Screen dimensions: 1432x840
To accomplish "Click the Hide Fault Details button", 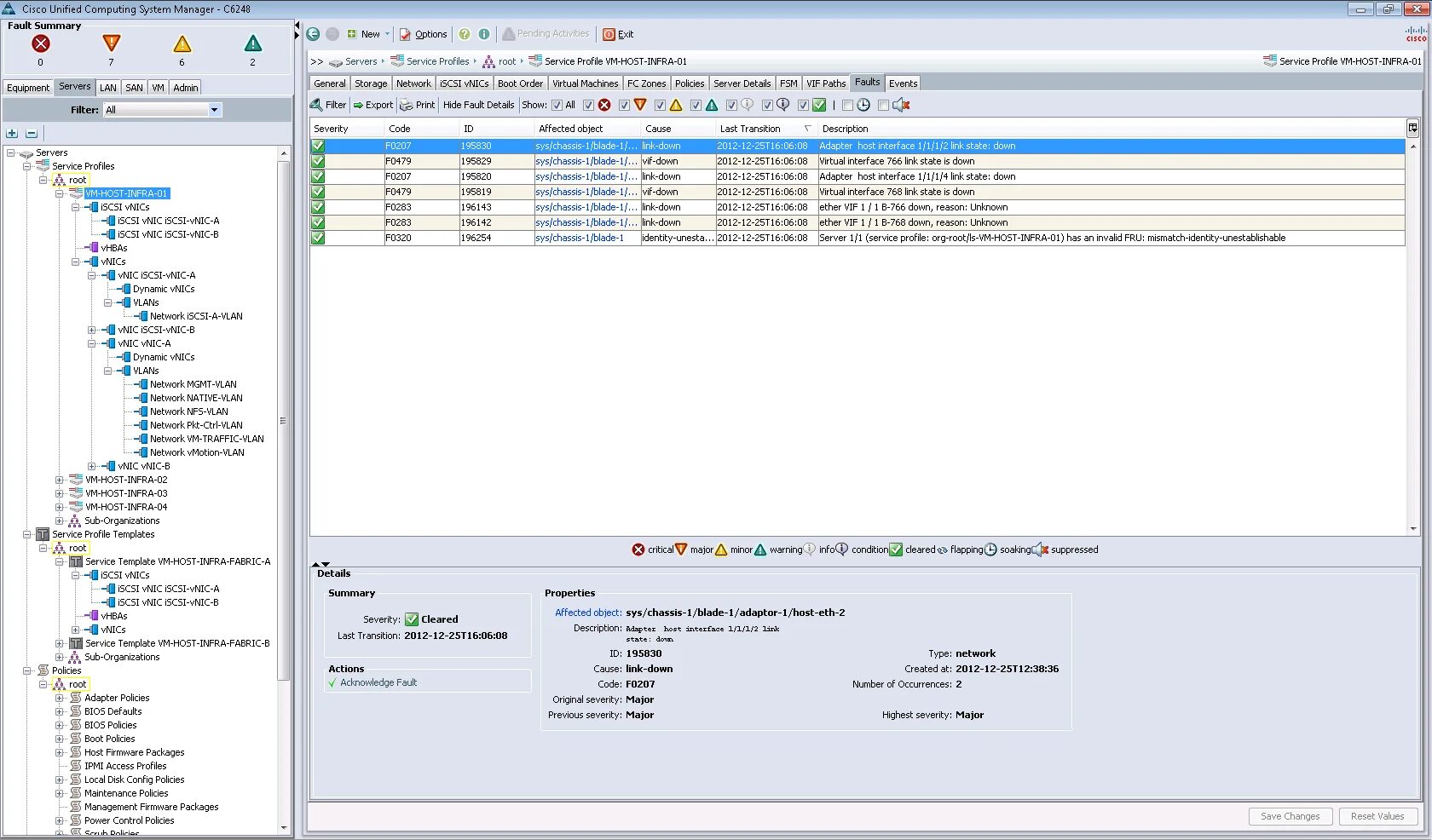I will pyautogui.click(x=478, y=105).
